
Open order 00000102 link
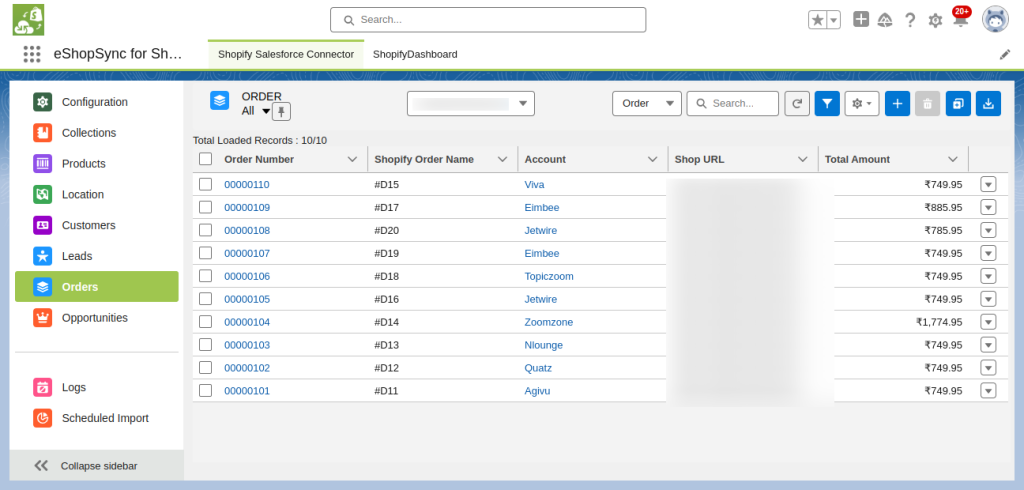pos(247,368)
